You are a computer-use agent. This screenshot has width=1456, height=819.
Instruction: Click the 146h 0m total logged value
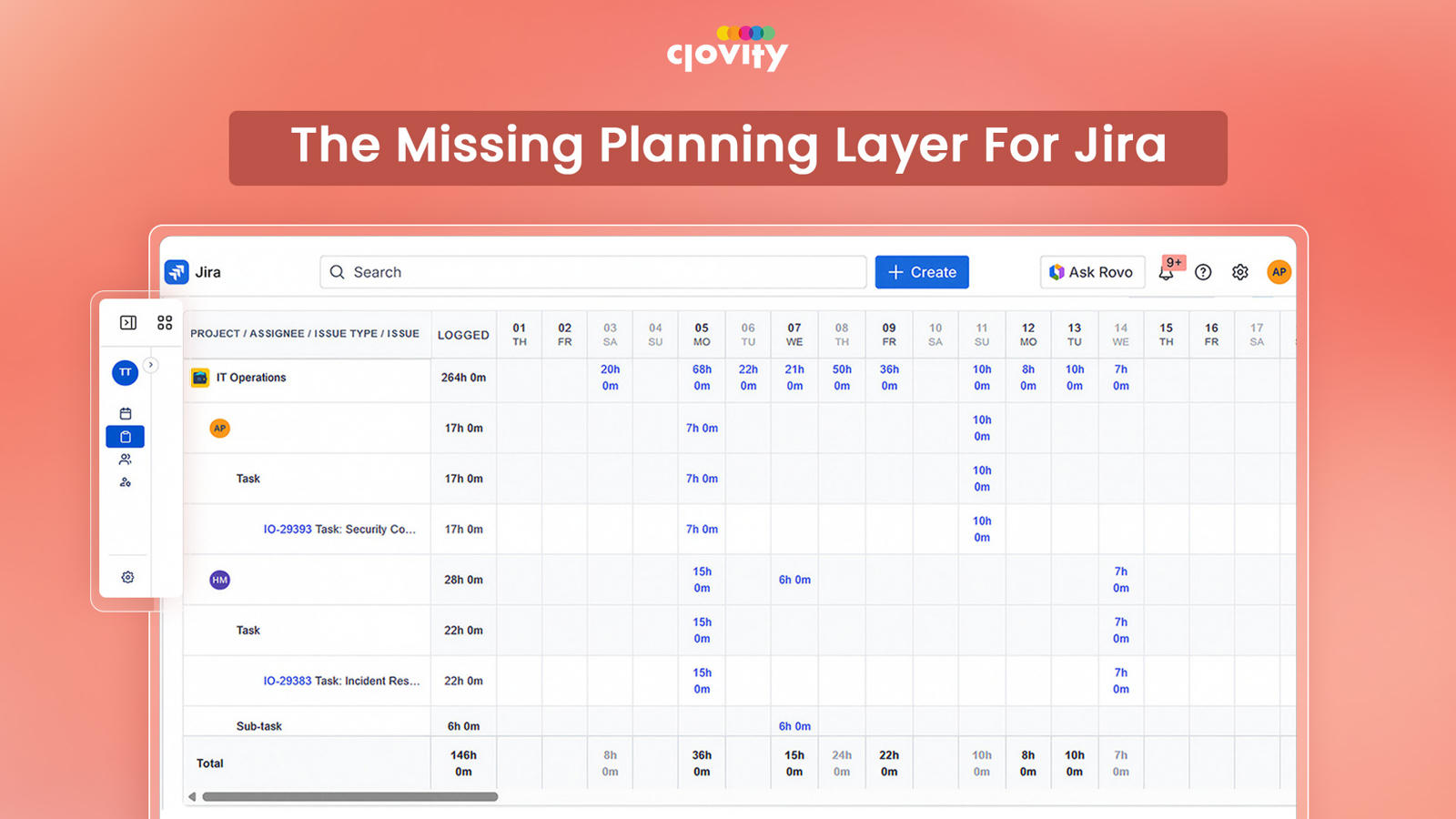[x=463, y=763]
